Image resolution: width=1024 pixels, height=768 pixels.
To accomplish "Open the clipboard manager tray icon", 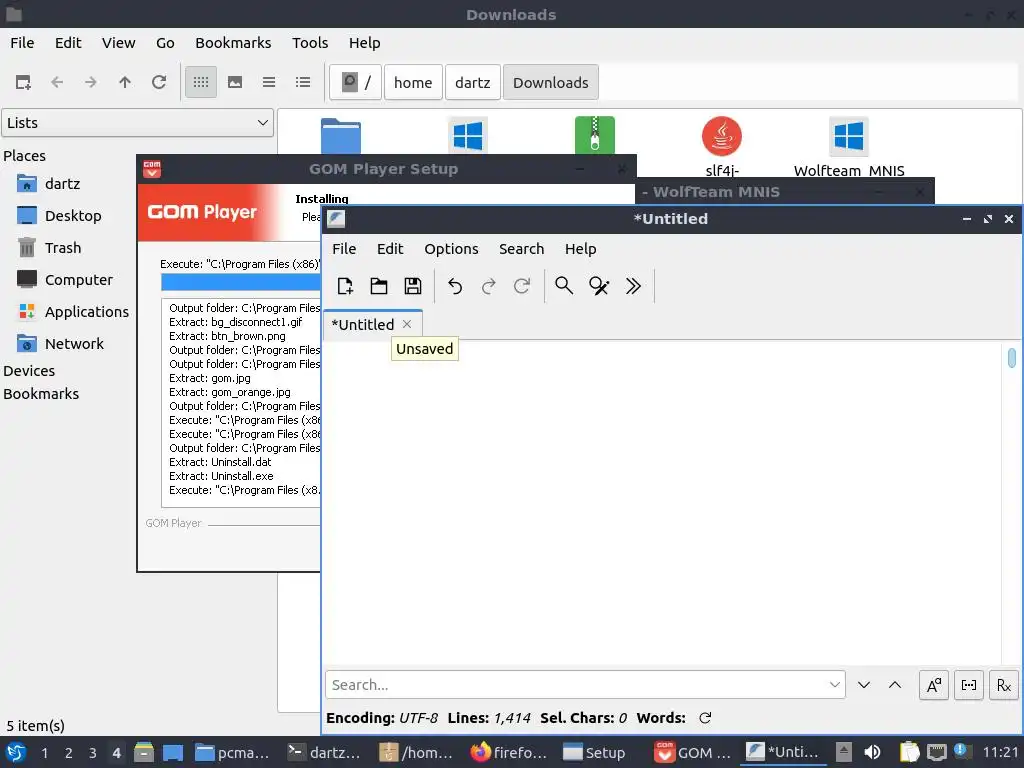I will coord(908,753).
